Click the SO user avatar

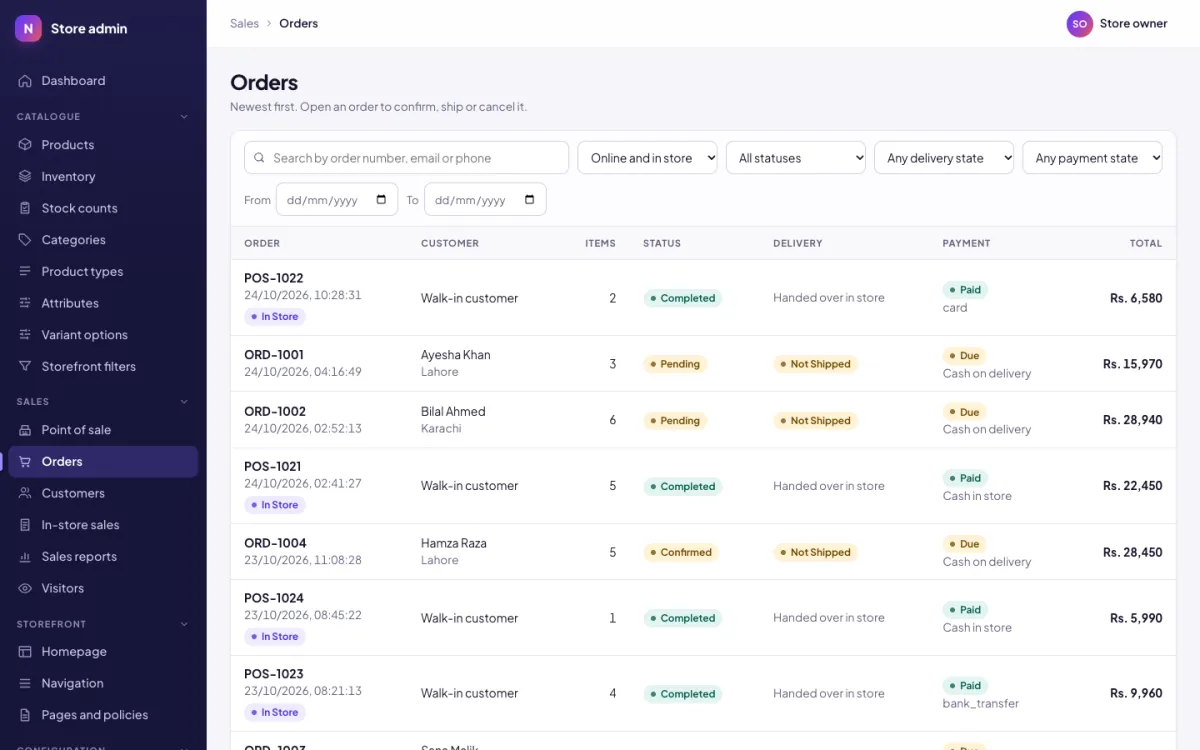click(x=1079, y=24)
